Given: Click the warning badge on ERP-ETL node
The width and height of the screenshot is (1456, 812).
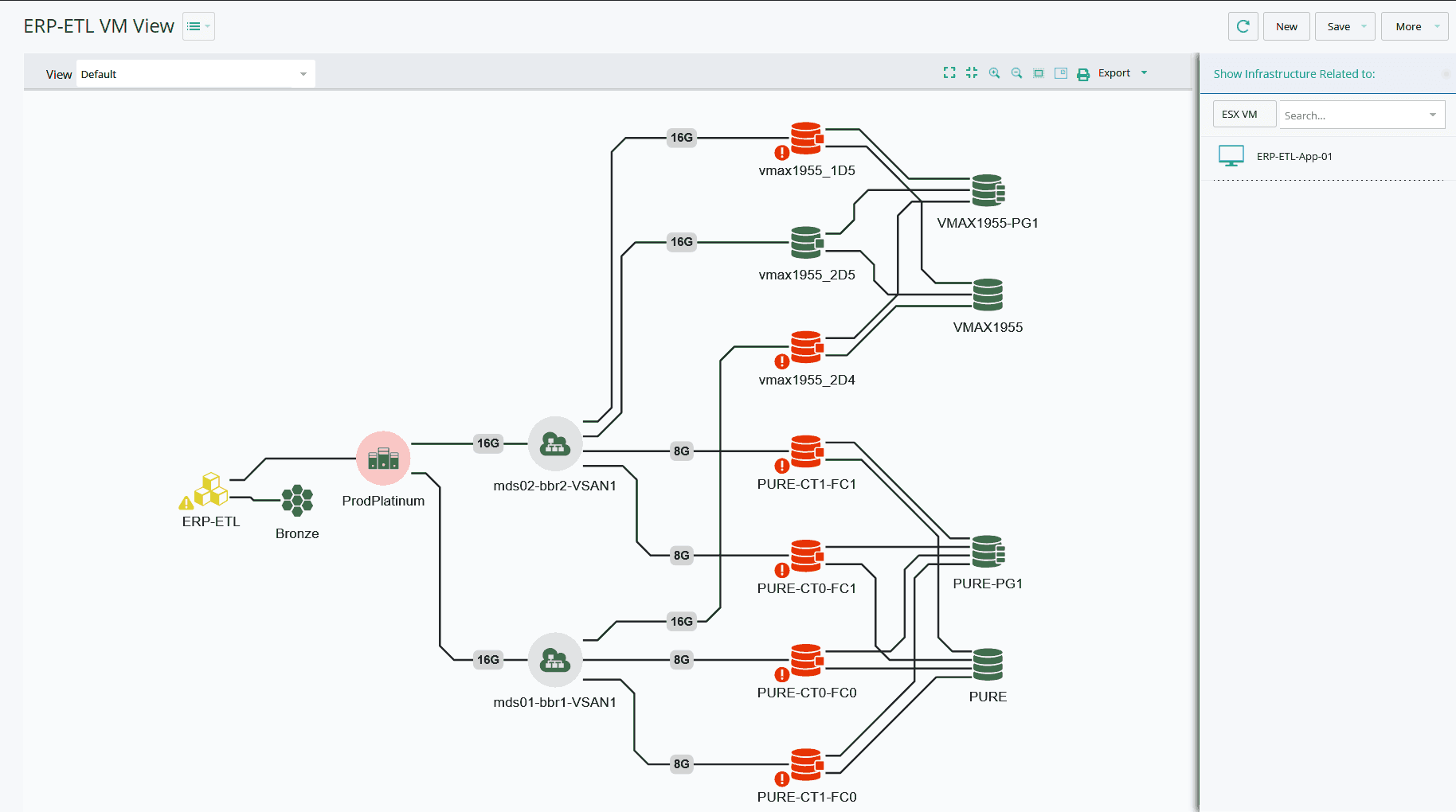Looking at the screenshot, I should coord(186,502).
